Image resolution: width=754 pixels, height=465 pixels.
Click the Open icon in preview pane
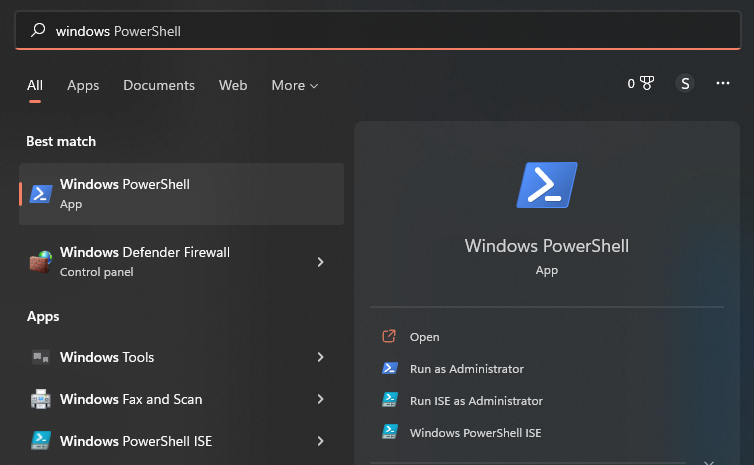point(389,336)
